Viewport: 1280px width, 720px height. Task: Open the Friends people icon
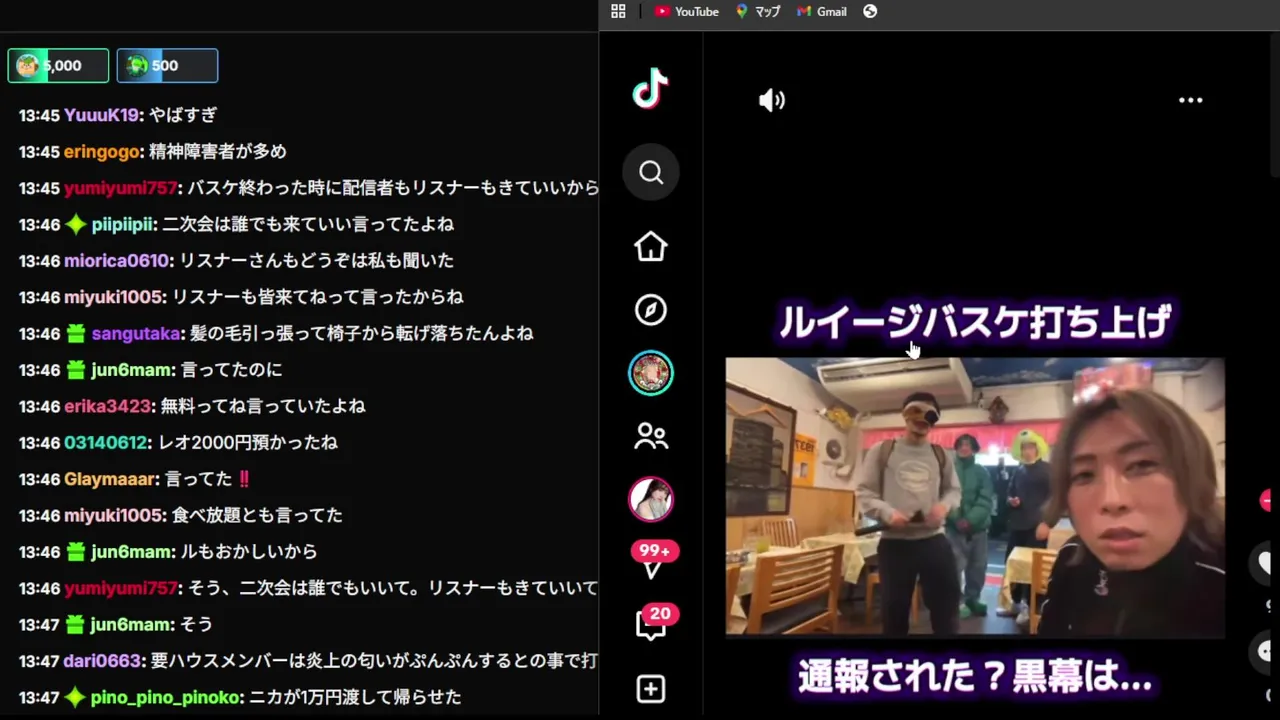(x=651, y=436)
